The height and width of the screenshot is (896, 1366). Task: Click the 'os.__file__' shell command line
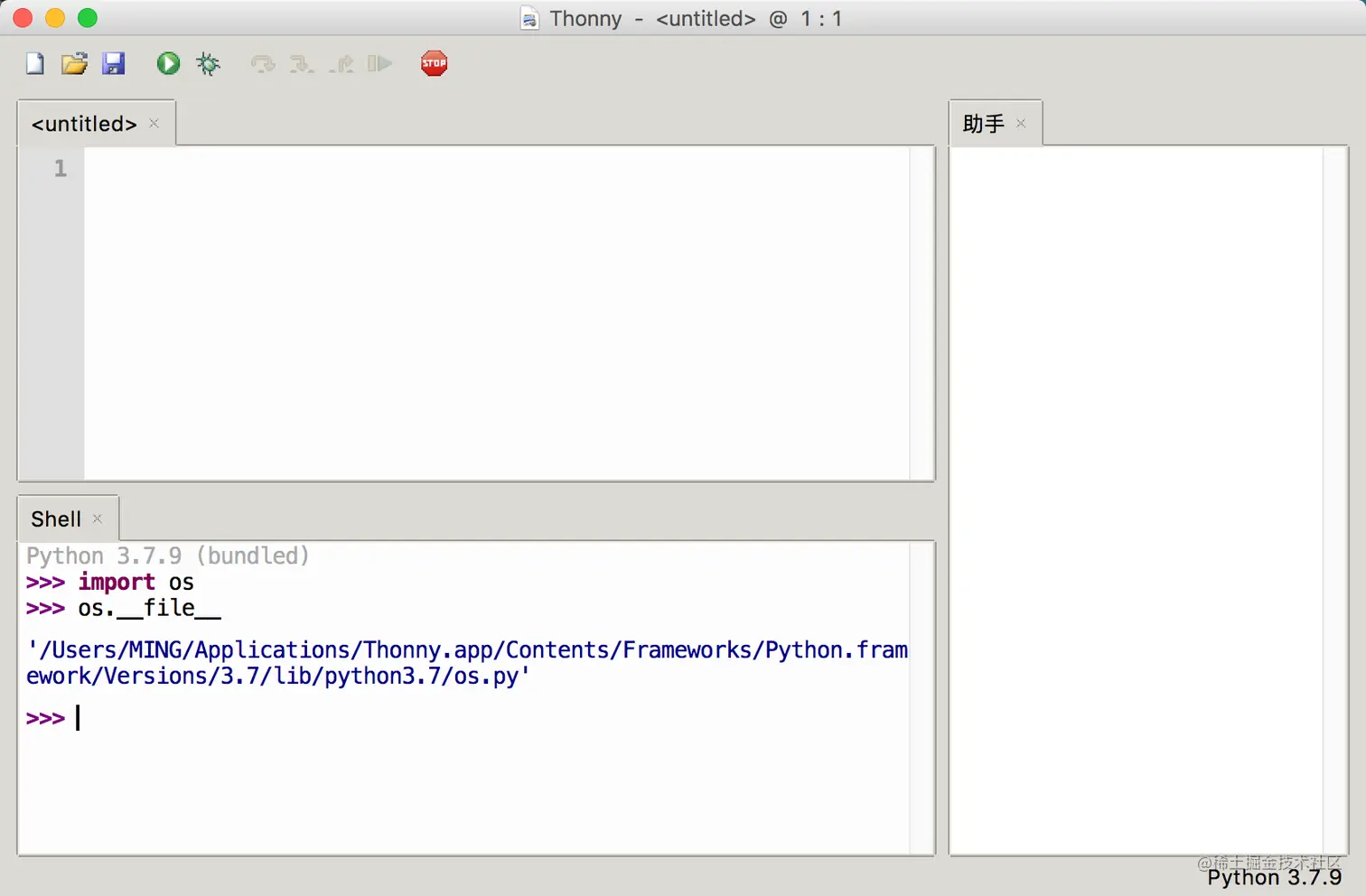124,608
